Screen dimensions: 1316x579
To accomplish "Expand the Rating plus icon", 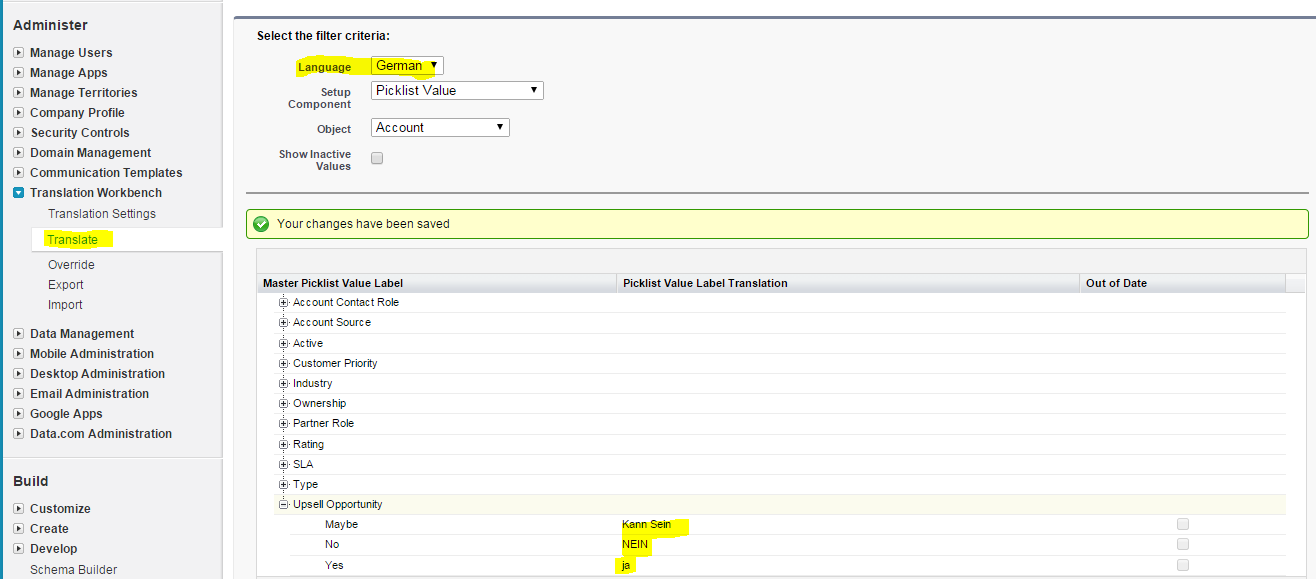I will 284,445.
